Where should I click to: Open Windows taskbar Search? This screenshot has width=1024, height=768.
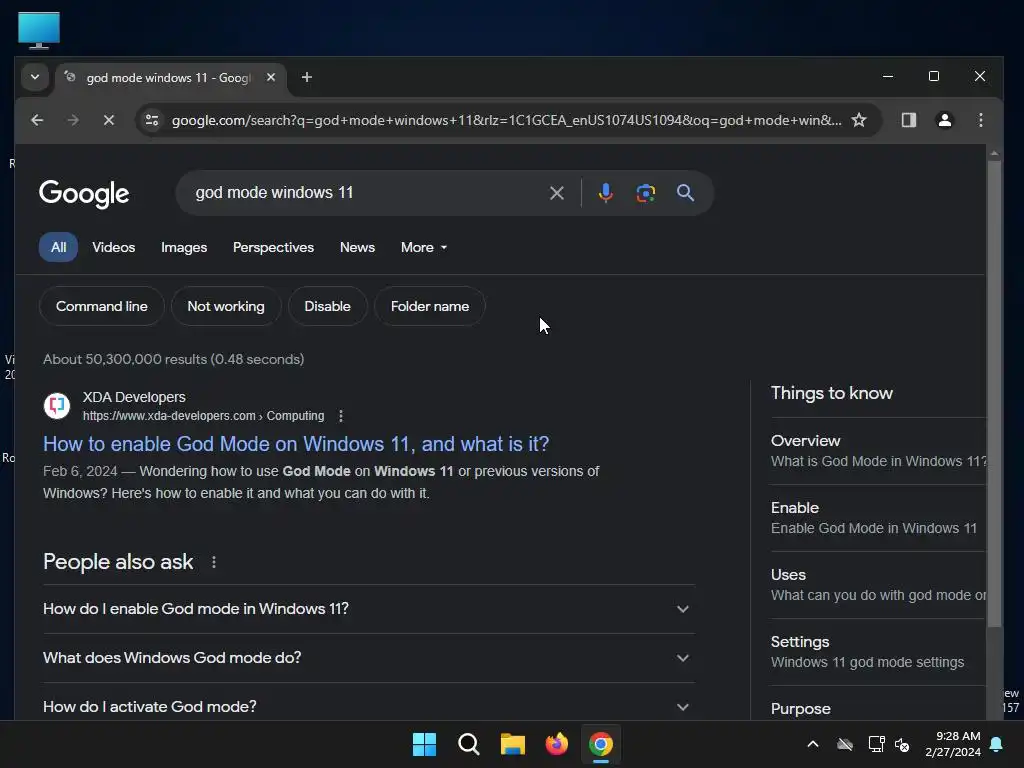click(468, 744)
